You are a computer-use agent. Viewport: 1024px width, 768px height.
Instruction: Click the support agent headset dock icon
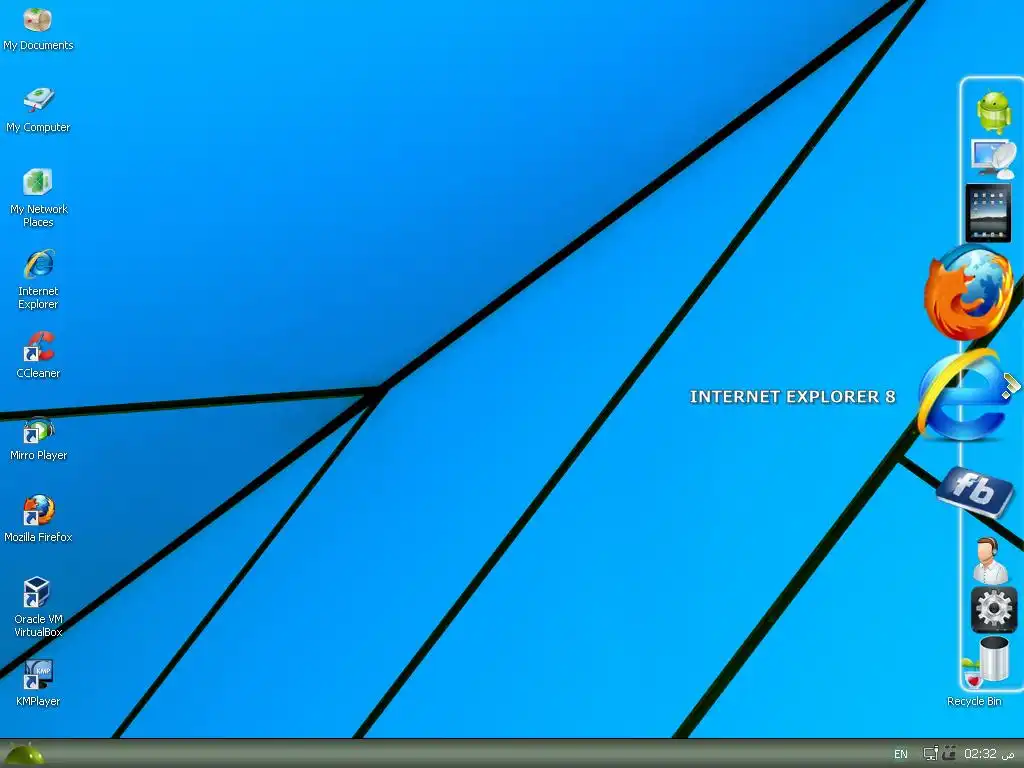[x=990, y=560]
